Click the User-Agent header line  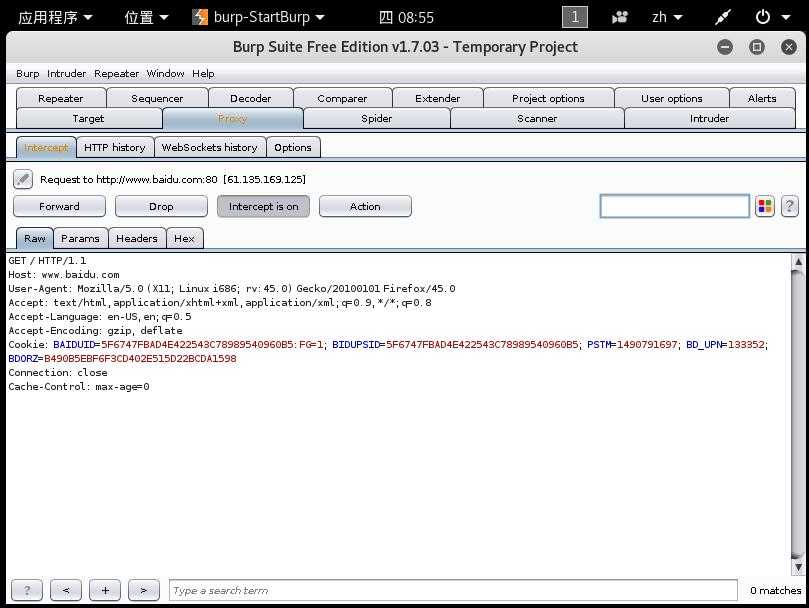pos(232,289)
